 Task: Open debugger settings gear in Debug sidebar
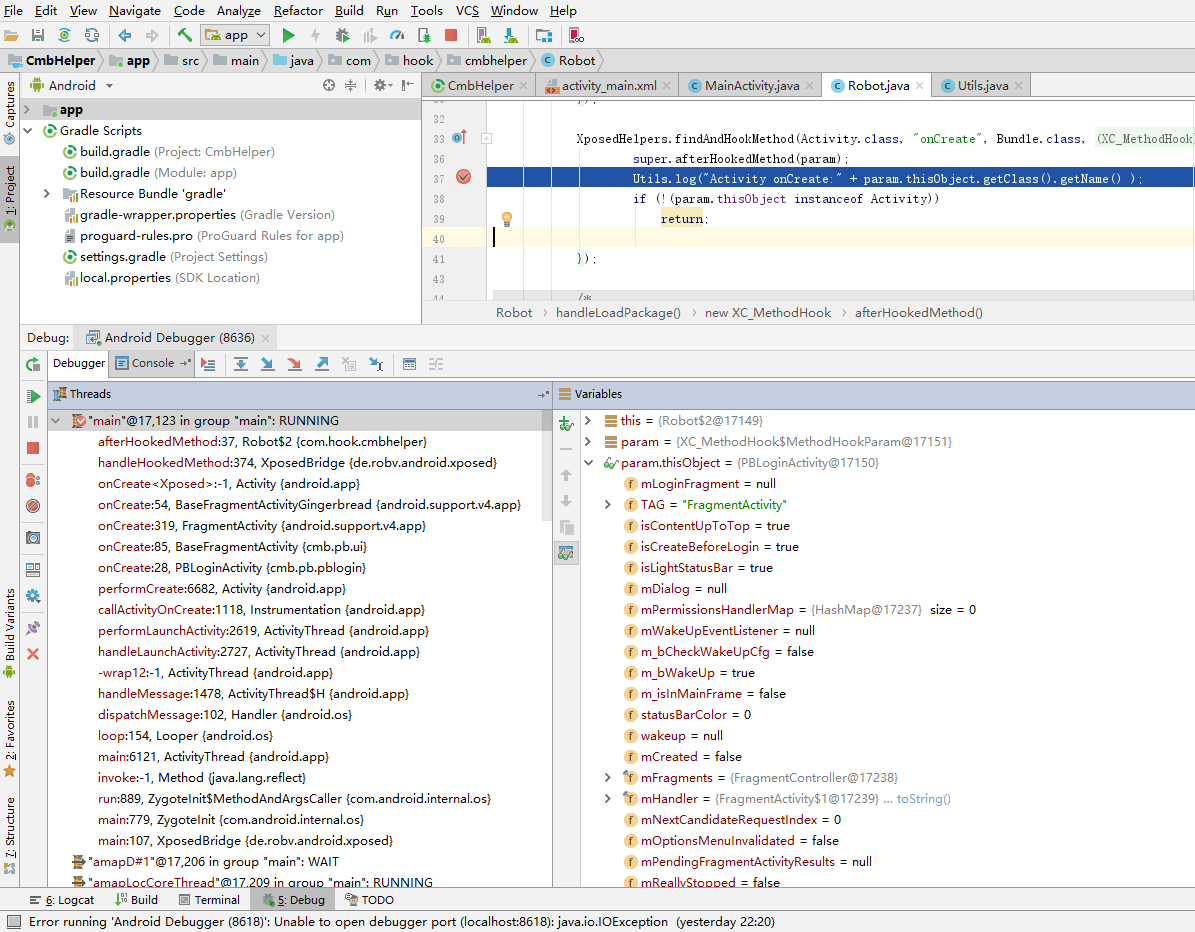coord(33,596)
